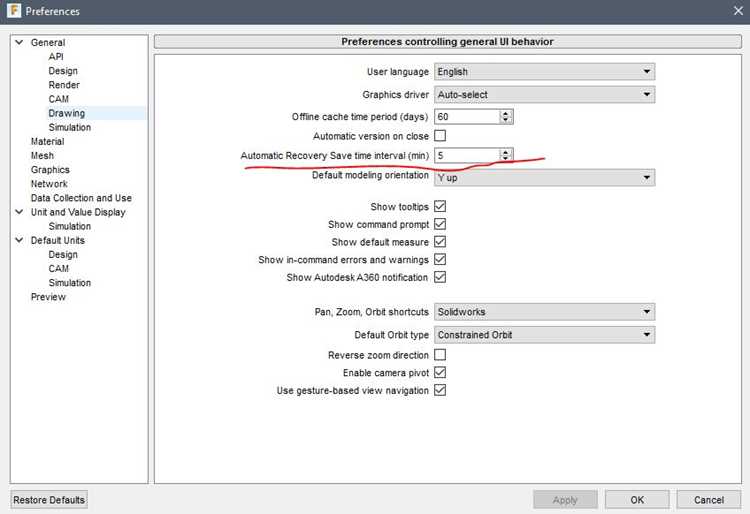Click the 'Preferences controlling general UI behavior' header

[448, 42]
